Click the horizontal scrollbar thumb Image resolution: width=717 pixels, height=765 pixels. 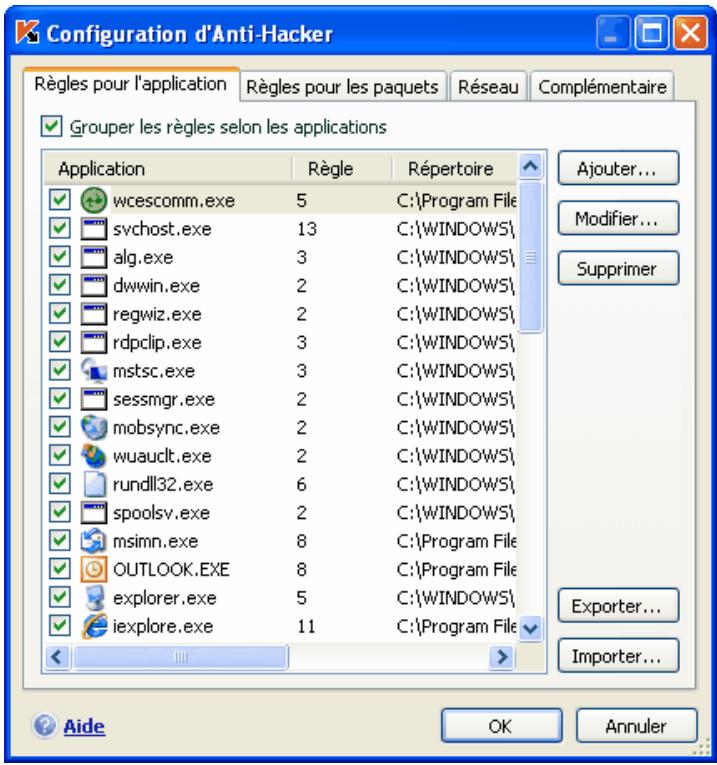pos(180,657)
